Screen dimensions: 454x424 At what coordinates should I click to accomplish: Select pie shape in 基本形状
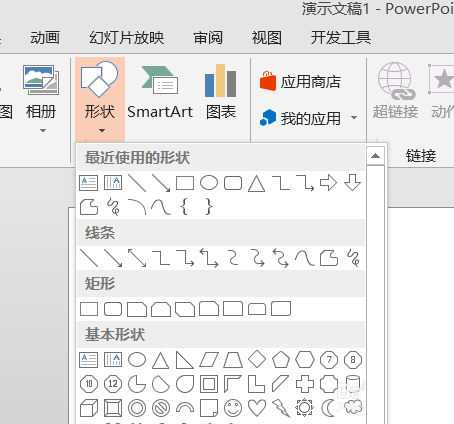coord(137,384)
